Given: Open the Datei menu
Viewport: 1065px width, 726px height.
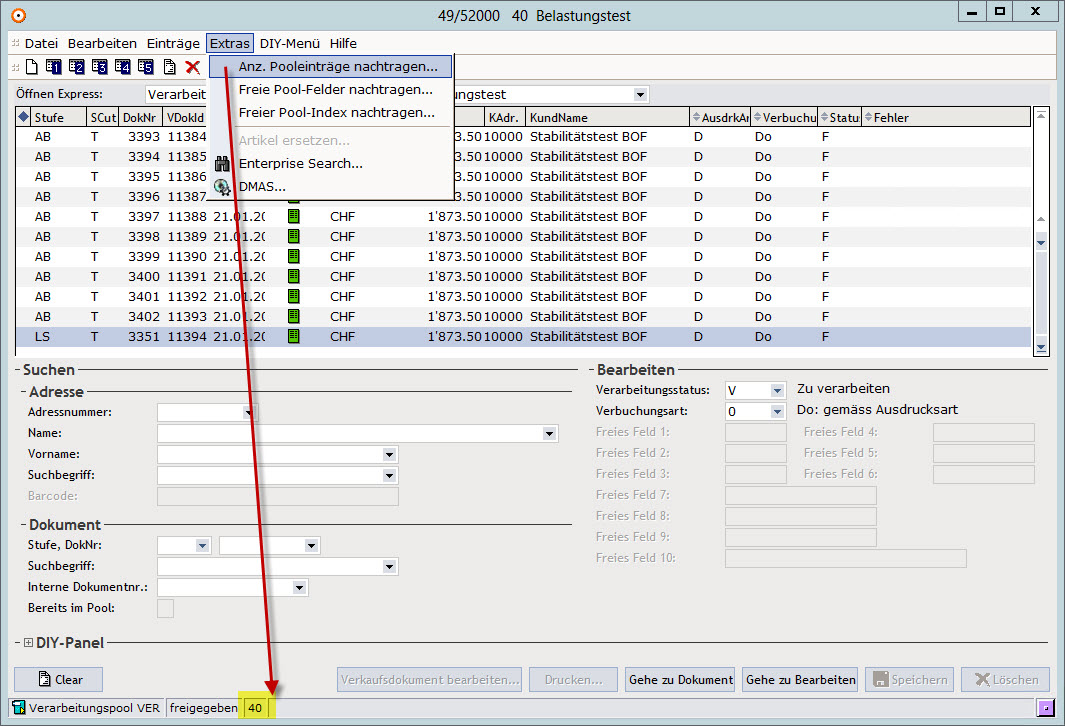Looking at the screenshot, I should tap(41, 43).
